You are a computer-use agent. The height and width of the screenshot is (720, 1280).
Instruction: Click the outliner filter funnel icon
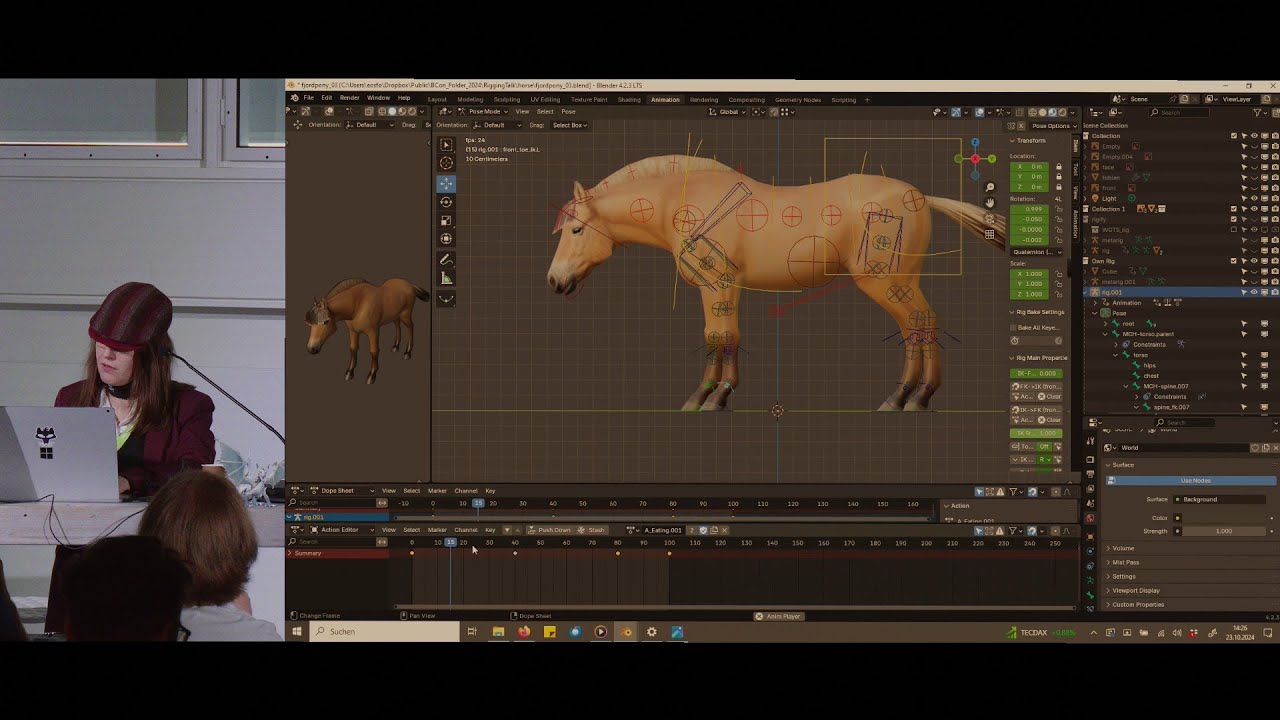[1257, 113]
